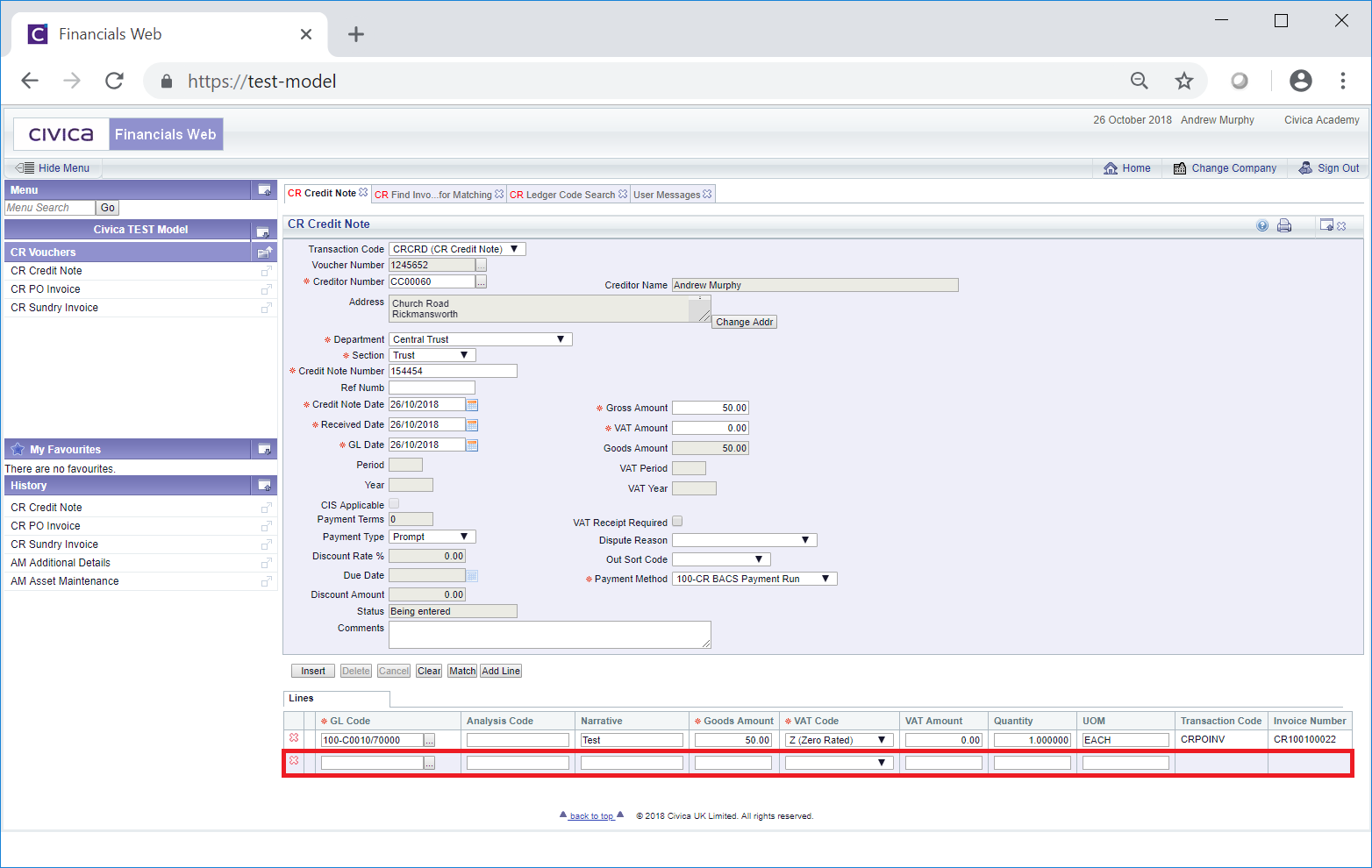Switch to User Messages tab
Viewport: 1372px width, 868px height.
(x=667, y=195)
